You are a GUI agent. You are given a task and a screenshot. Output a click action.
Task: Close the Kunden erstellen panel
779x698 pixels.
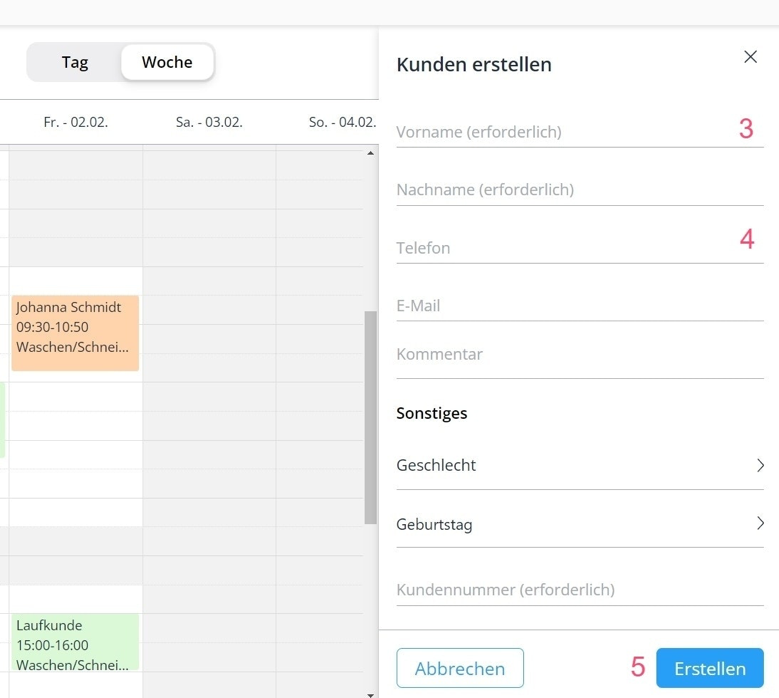pyautogui.click(x=750, y=57)
